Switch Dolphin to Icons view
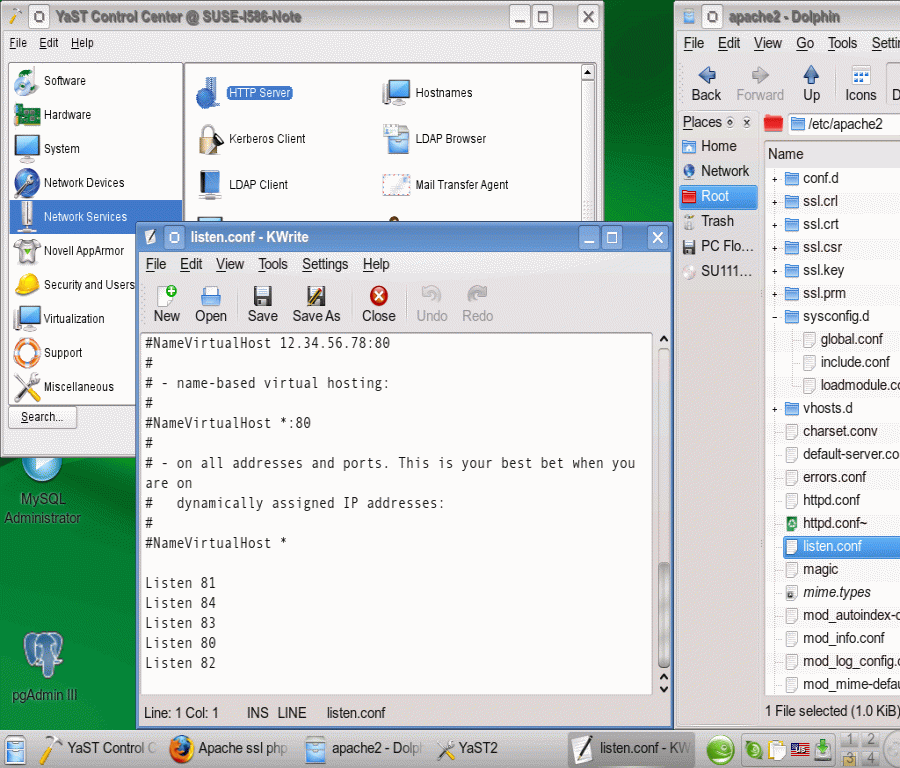The image size is (900, 768). (860, 84)
